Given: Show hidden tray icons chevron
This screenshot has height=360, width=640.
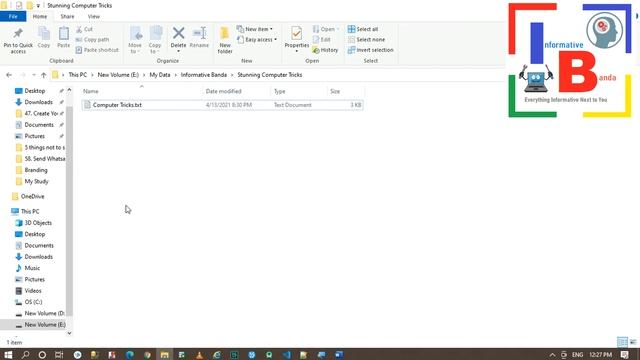Looking at the screenshot, I should 552,355.
